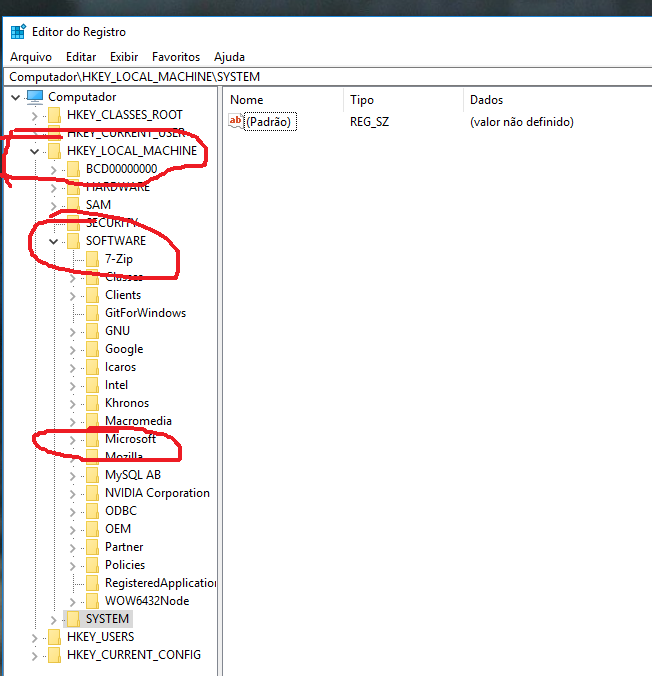
Task: Expand the HKEY_USERS key
Action: [x=34, y=638]
